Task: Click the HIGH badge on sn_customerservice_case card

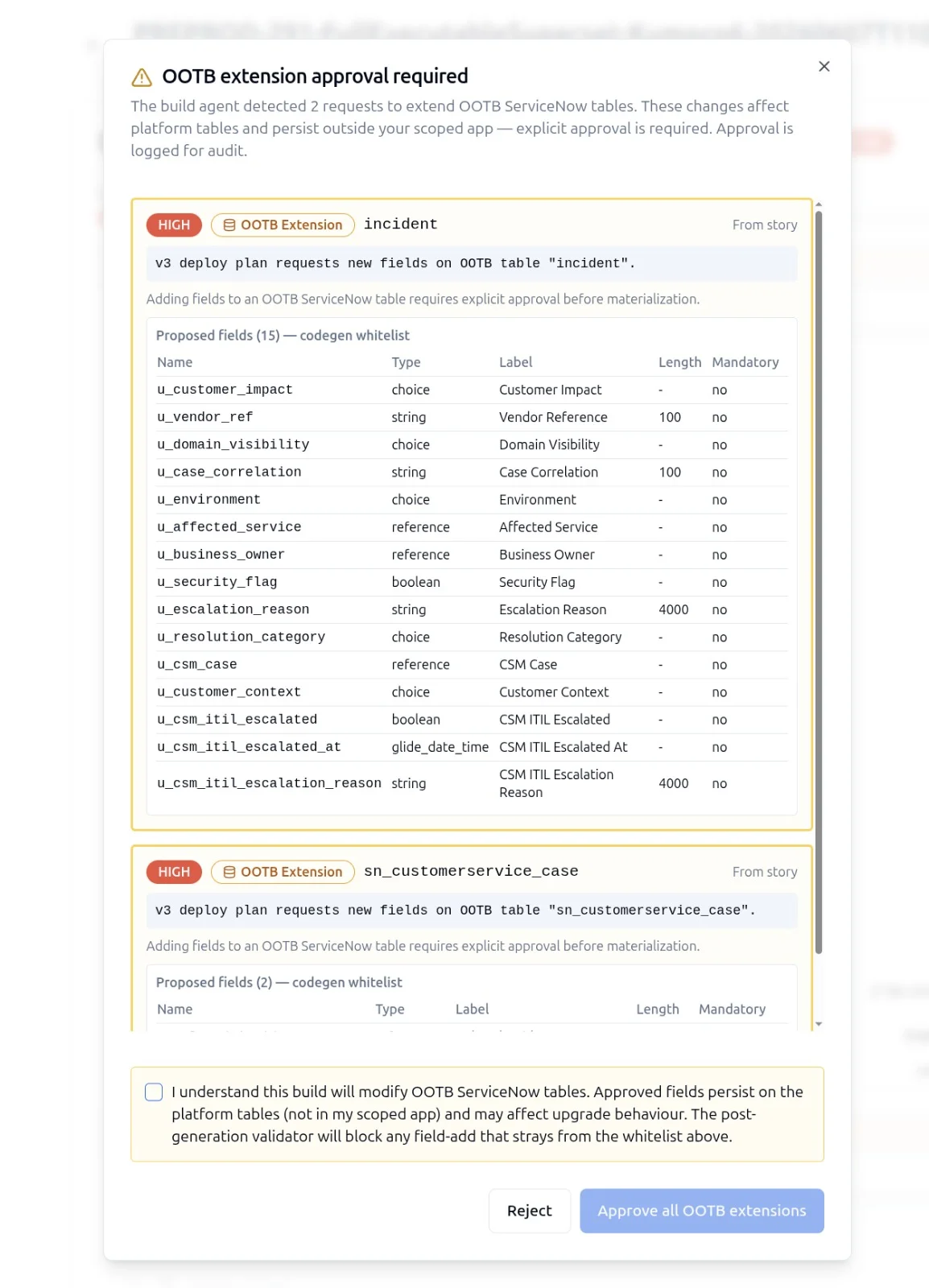Action: click(x=174, y=872)
